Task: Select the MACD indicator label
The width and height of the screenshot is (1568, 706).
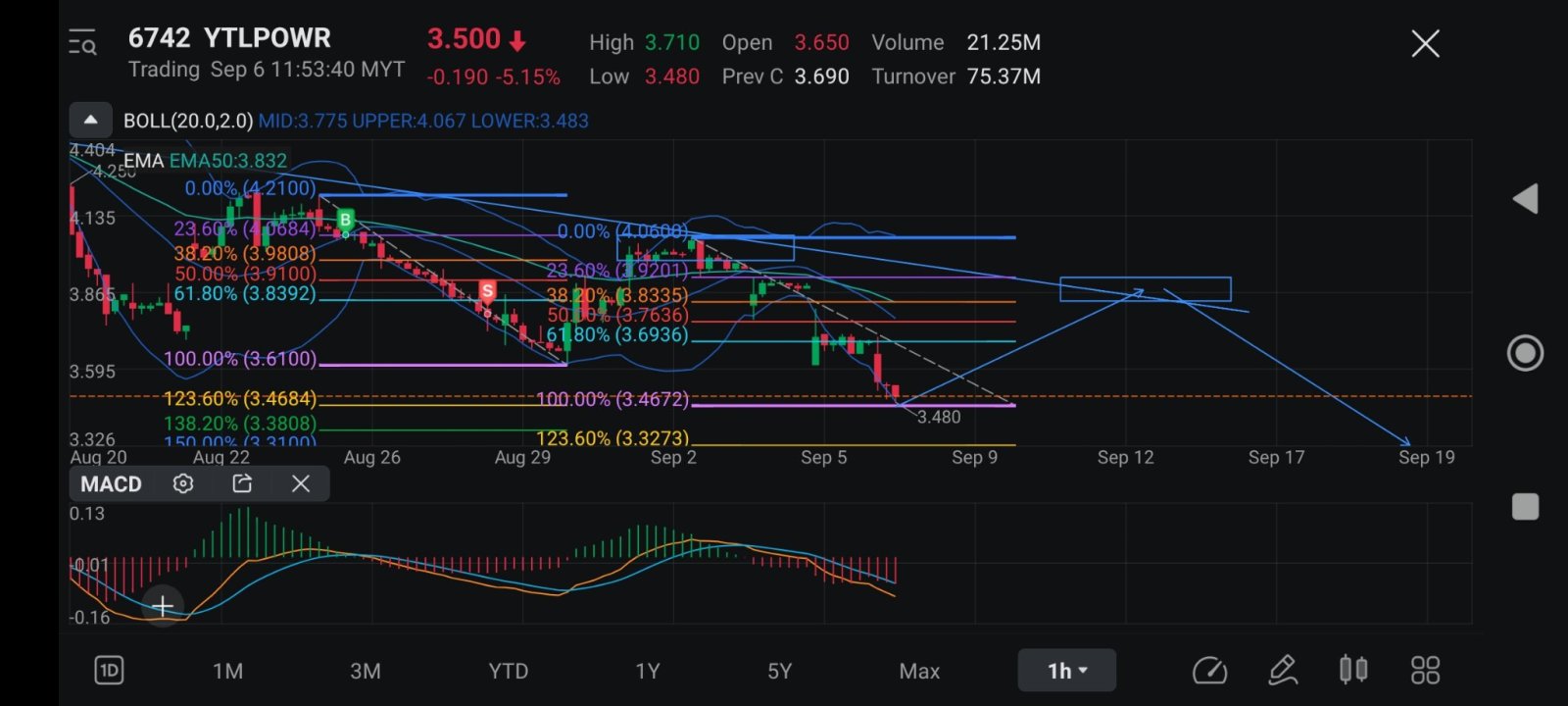Action: [x=111, y=483]
